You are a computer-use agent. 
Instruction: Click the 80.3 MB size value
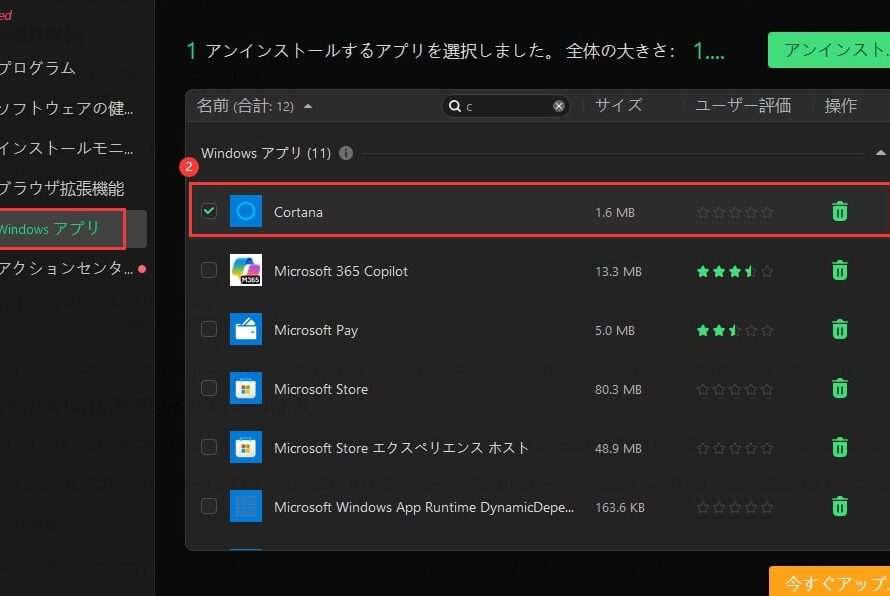tap(618, 389)
